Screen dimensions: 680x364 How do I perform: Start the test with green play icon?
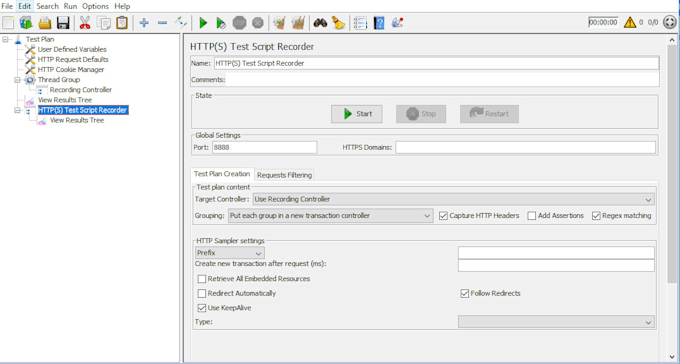[203, 23]
